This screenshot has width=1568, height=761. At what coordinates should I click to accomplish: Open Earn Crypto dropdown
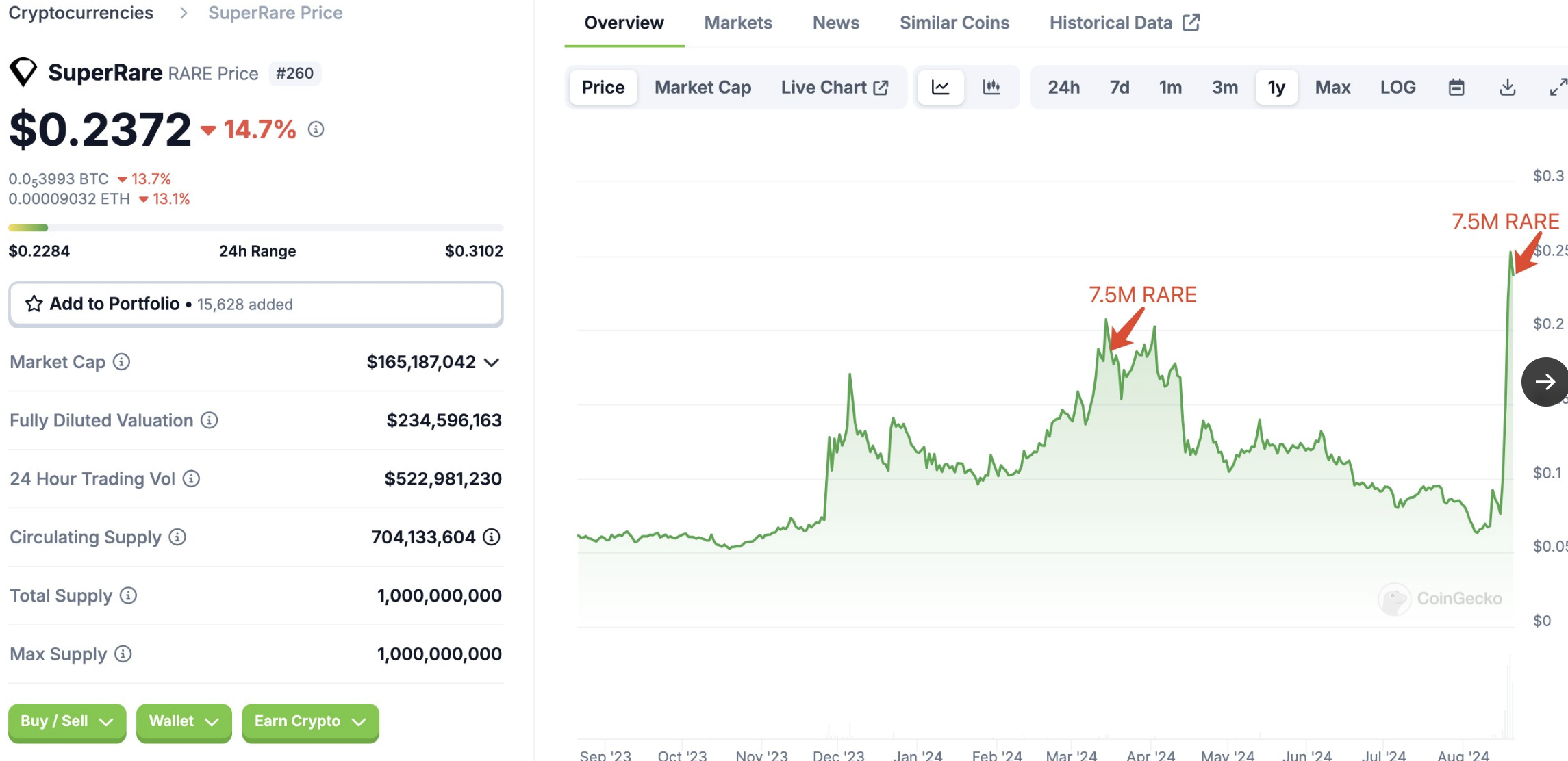tap(310, 721)
